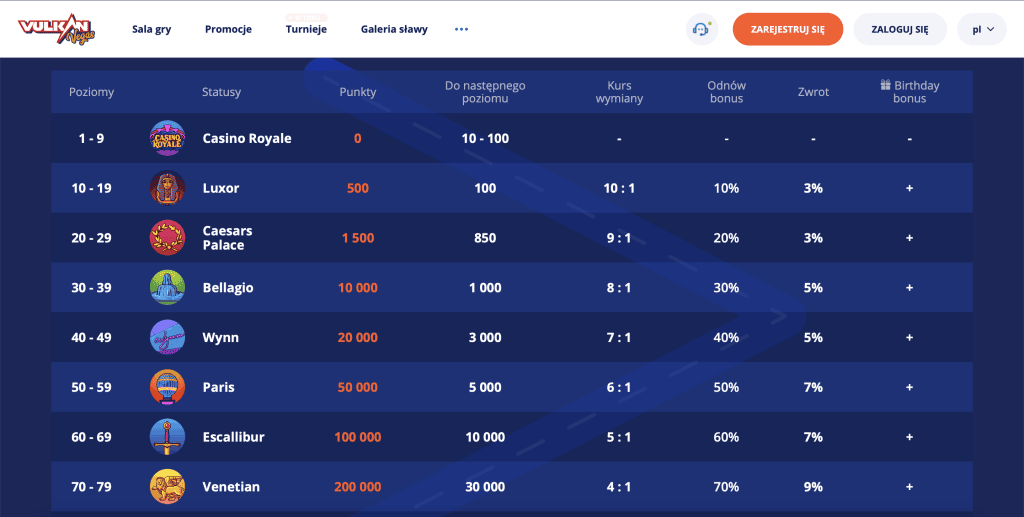The image size is (1024, 517).
Task: Click the plus sign in Luxor row
Action: click(909, 188)
